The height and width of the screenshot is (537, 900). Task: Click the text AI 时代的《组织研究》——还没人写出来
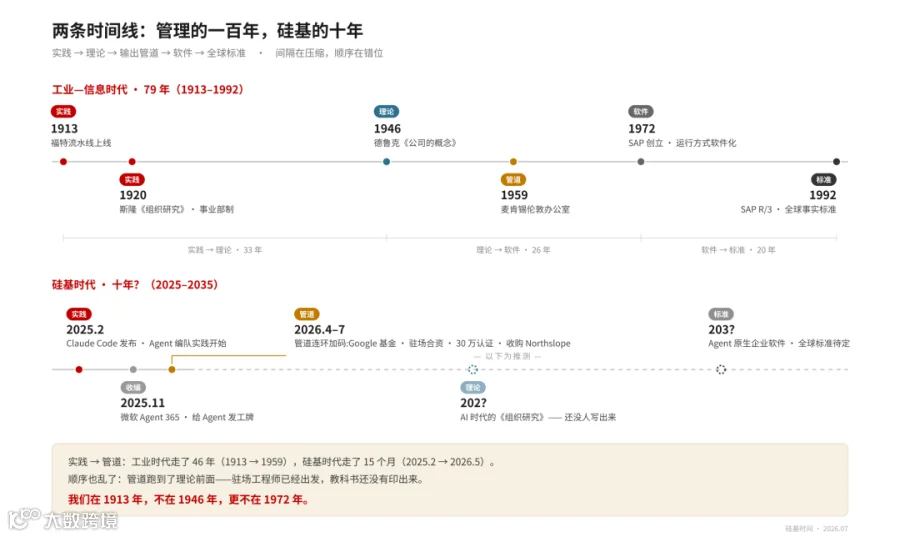[538, 417]
